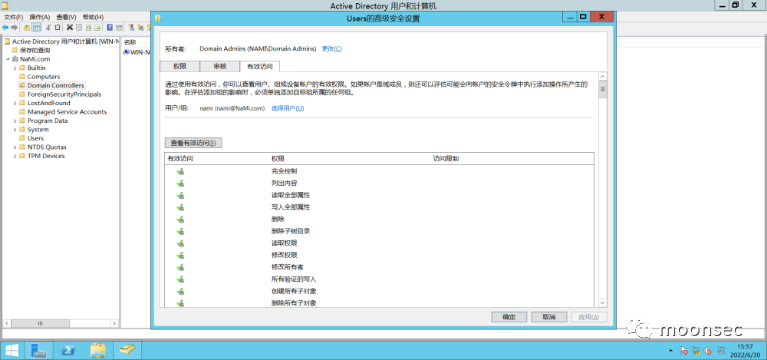
Task: Click the Cut scissors toolbar icon
Action: click(48, 27)
